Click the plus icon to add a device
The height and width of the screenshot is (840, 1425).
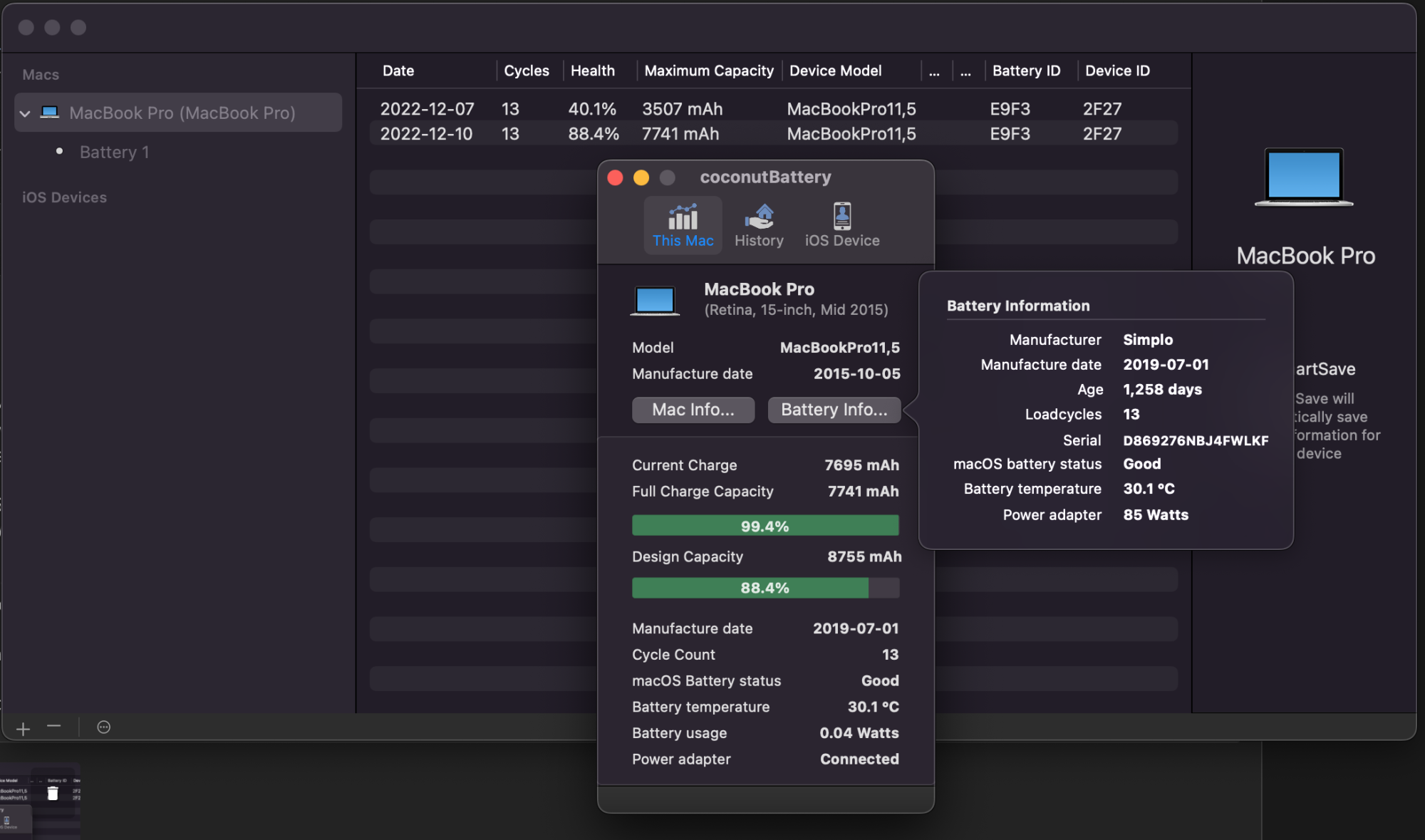(22, 727)
